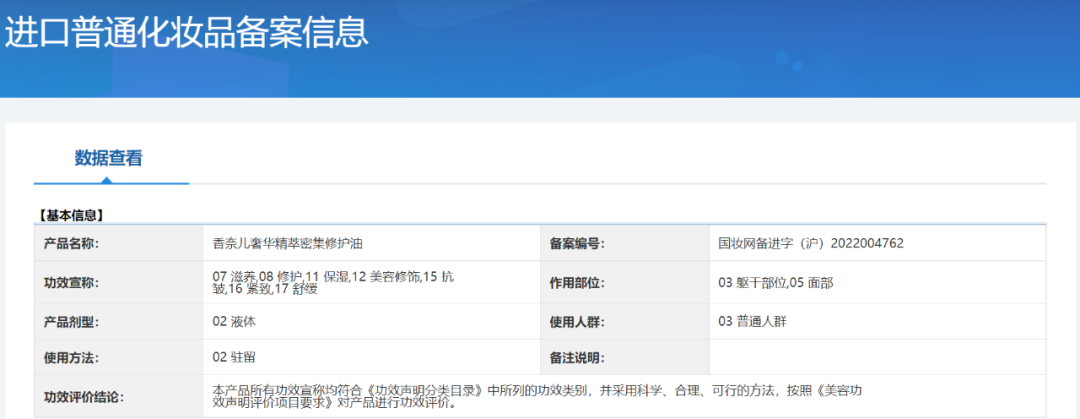Viewport: 1080px width, 419px height.
Task: Click the 功效宣称 field label
Action: [x=71, y=283]
